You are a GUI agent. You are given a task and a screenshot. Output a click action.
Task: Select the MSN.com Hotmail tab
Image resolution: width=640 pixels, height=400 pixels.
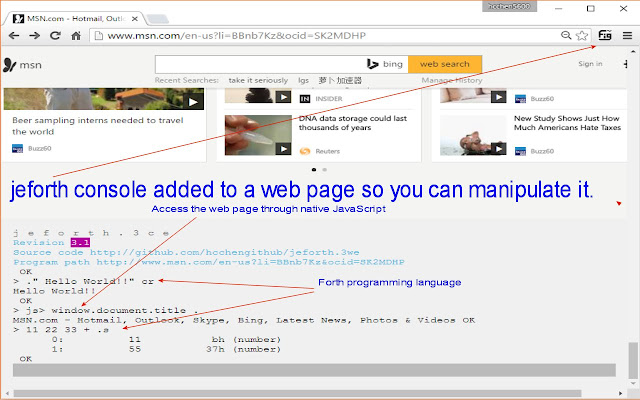tap(76, 18)
